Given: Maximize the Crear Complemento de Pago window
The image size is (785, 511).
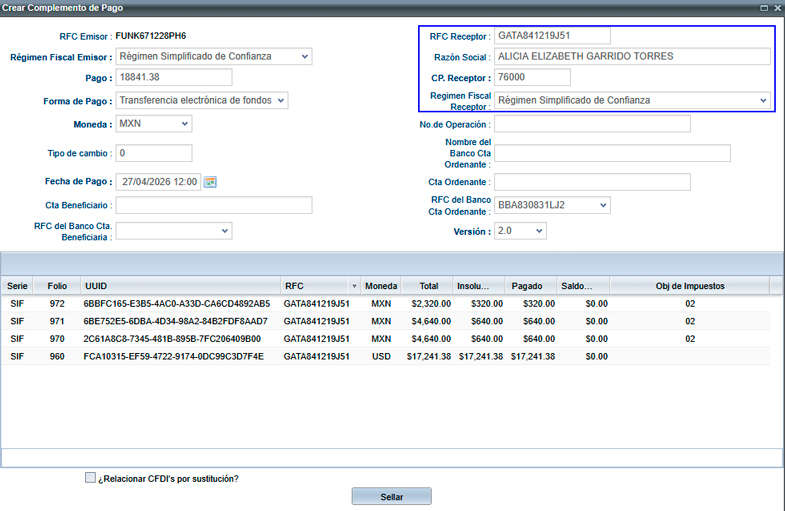Looking at the screenshot, I should [764, 6].
